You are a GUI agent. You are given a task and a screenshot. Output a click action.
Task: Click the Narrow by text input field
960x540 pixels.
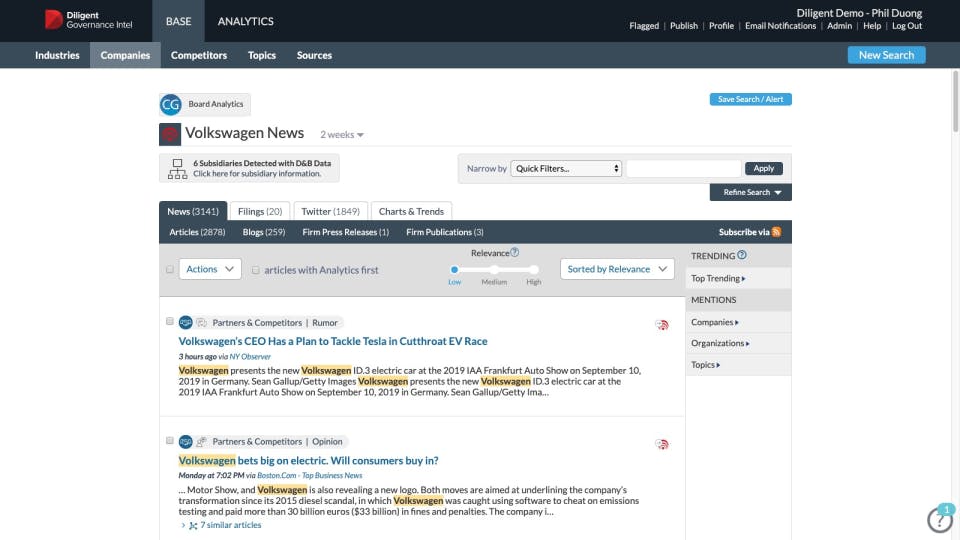coord(684,168)
